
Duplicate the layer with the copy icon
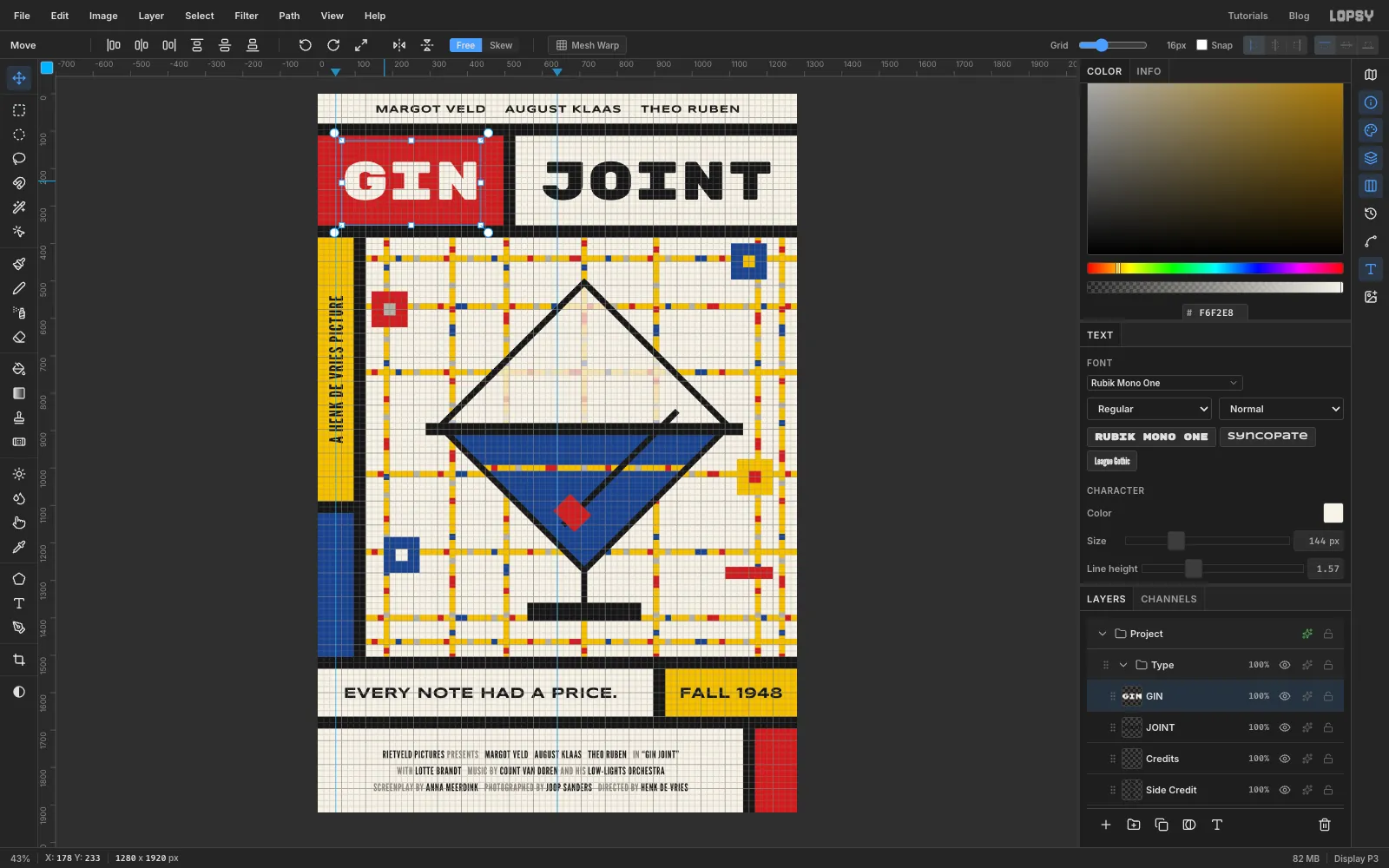click(1162, 825)
